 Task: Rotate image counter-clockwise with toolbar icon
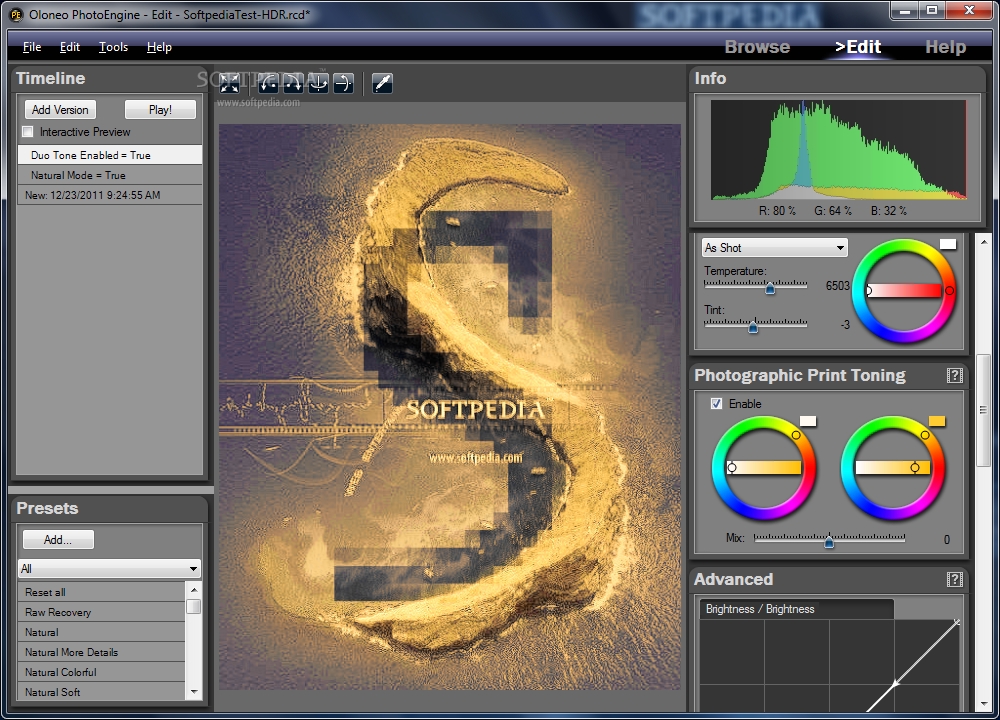point(268,83)
